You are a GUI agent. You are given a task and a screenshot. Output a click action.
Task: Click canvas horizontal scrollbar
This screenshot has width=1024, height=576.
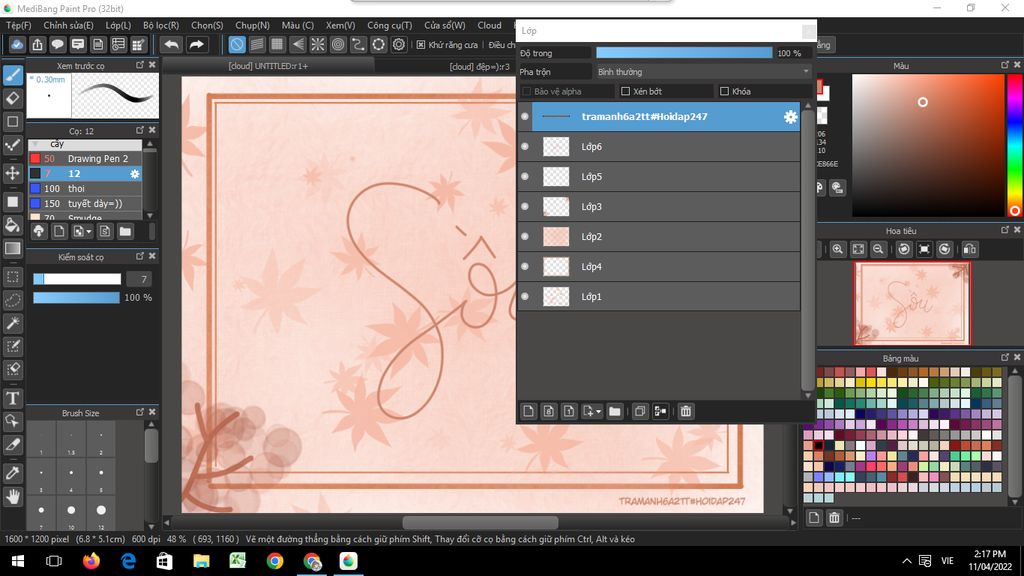click(480, 522)
